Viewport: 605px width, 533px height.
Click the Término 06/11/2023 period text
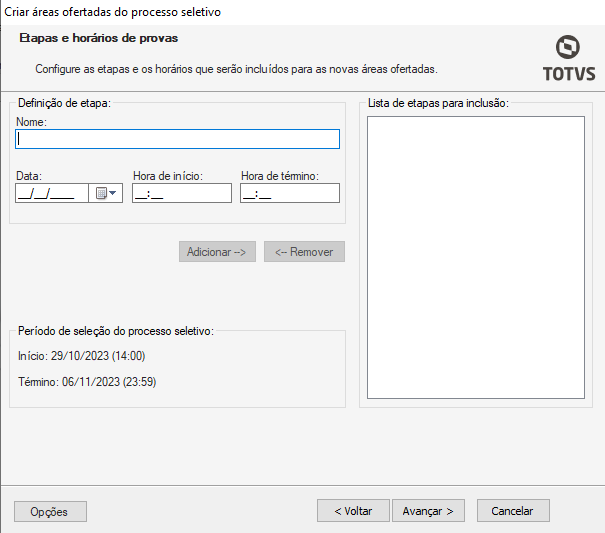coord(87,382)
